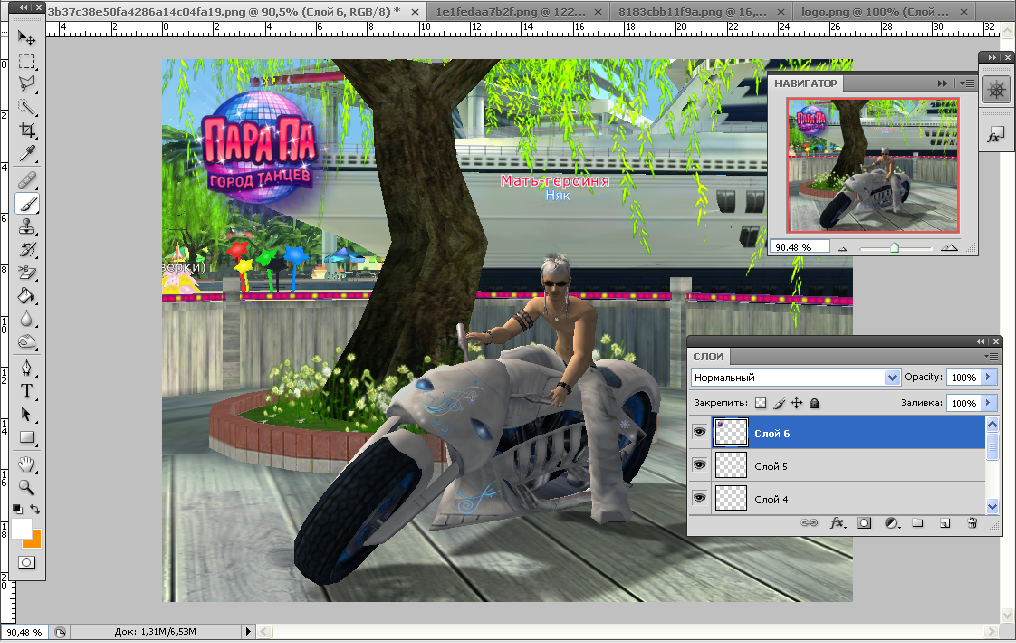This screenshot has height=643, width=1016.
Task: Select the Crop tool
Action: pos(27,130)
